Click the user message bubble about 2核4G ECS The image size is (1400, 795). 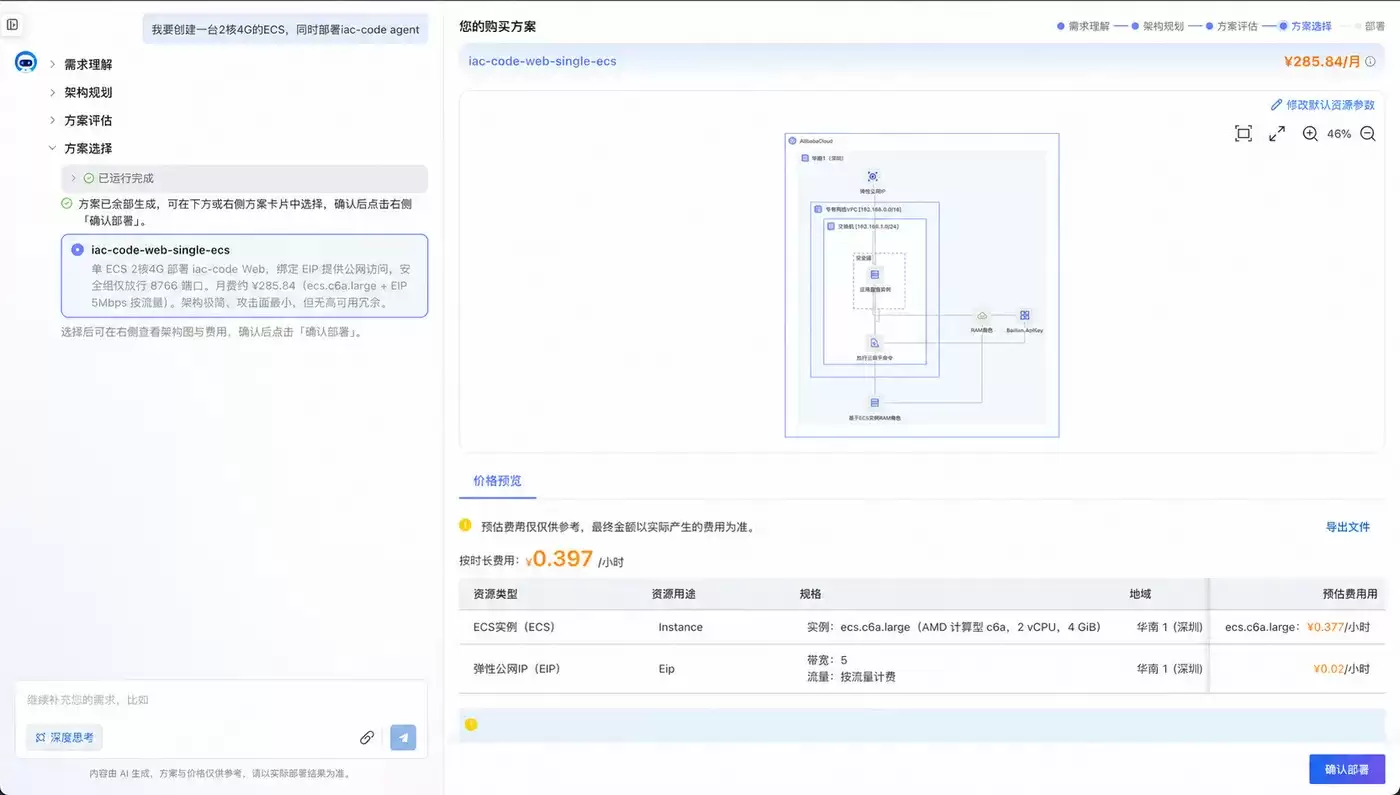pos(285,29)
